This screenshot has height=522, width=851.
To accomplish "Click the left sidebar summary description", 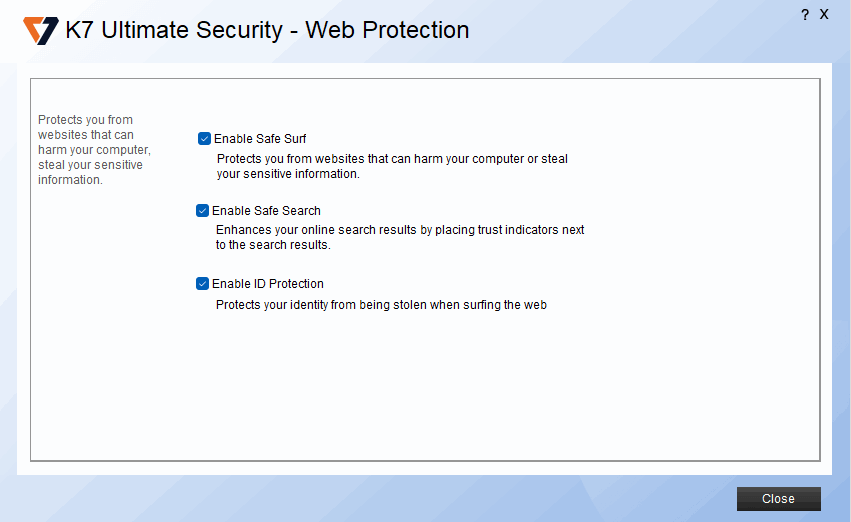I will [90, 150].
